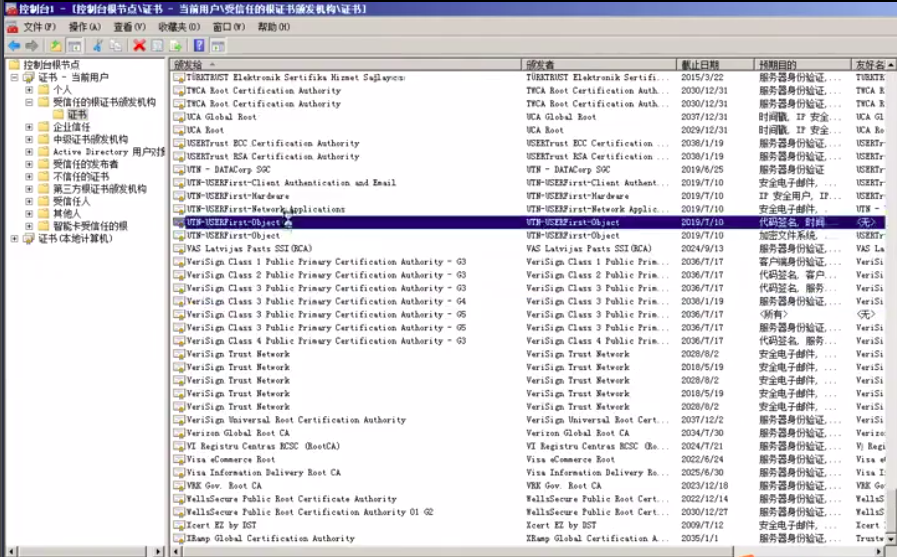Screen dimensions: 897x557
Task: Open the 文件(F) menu
Action: click(x=39, y=27)
